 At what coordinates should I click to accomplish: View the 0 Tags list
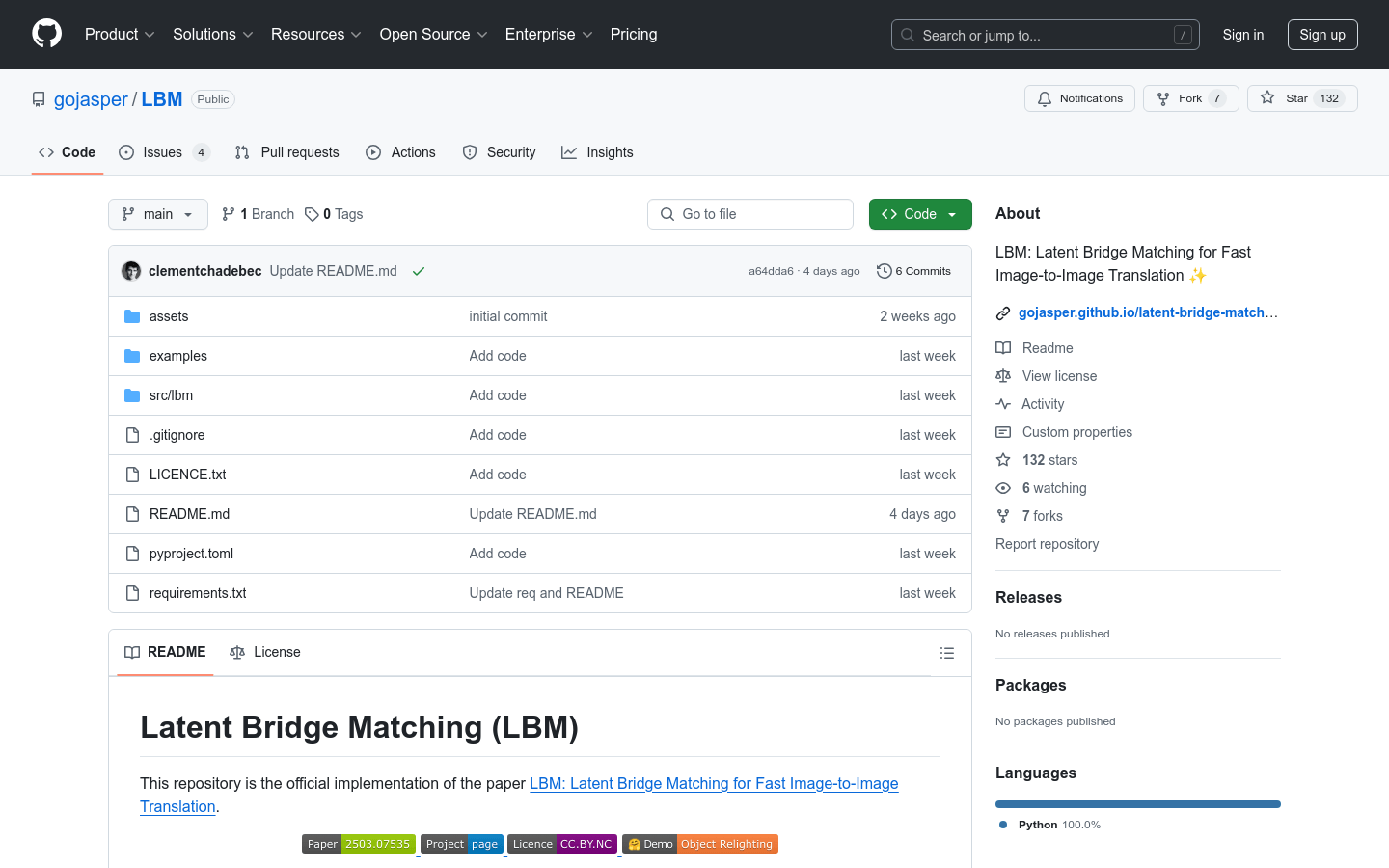[x=334, y=214]
